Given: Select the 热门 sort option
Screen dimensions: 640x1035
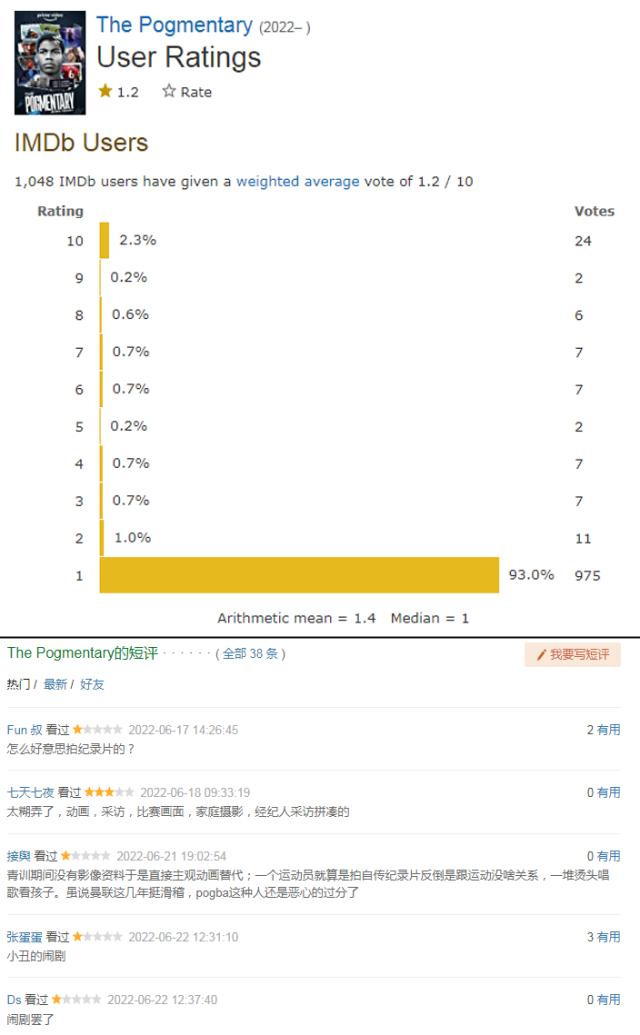Looking at the screenshot, I should (20, 684).
